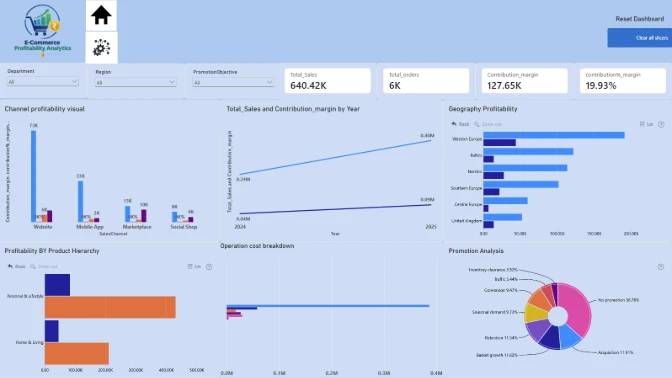Toggle Lin scale in Geography Profitability chart
This screenshot has width=672, height=378.
click(646, 124)
